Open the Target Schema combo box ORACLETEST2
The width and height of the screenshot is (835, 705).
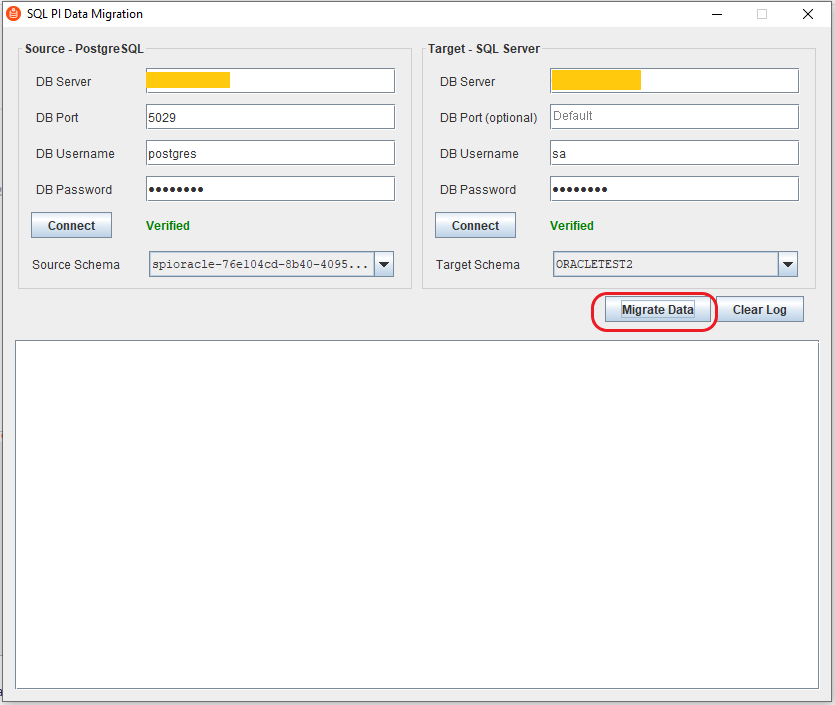click(675, 264)
